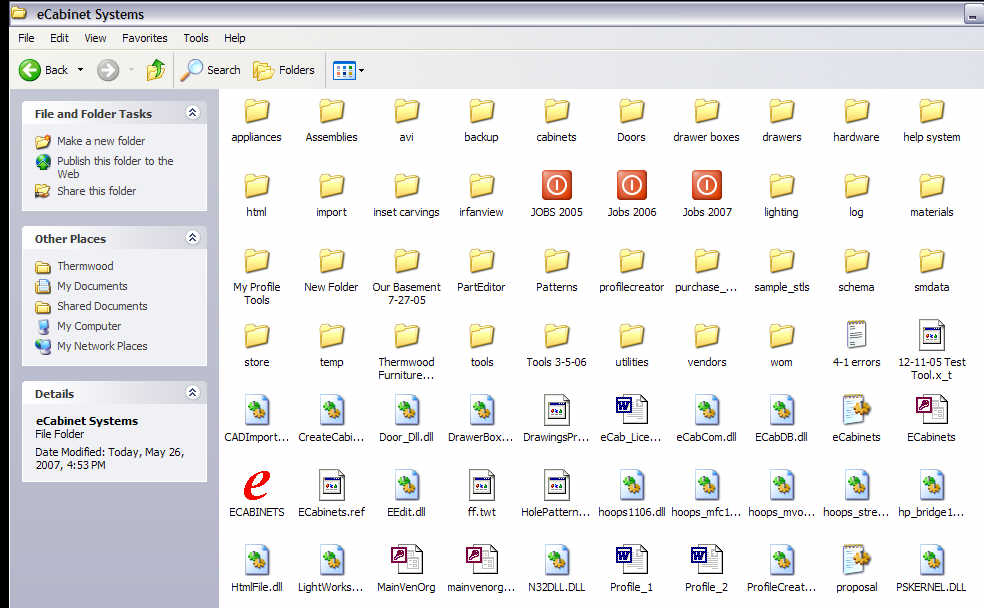Open the Back history dropdown arrow

click(x=80, y=70)
